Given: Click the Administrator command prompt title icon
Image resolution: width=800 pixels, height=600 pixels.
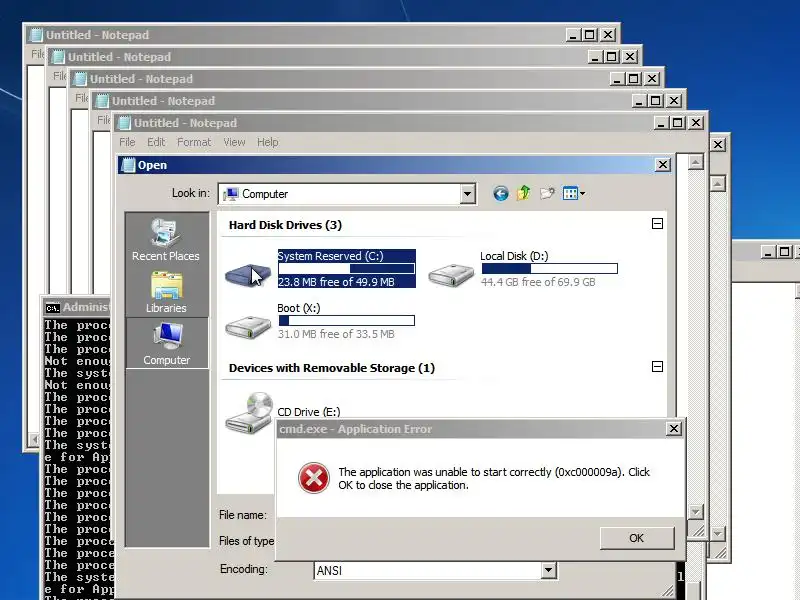Looking at the screenshot, I should click(x=52, y=308).
